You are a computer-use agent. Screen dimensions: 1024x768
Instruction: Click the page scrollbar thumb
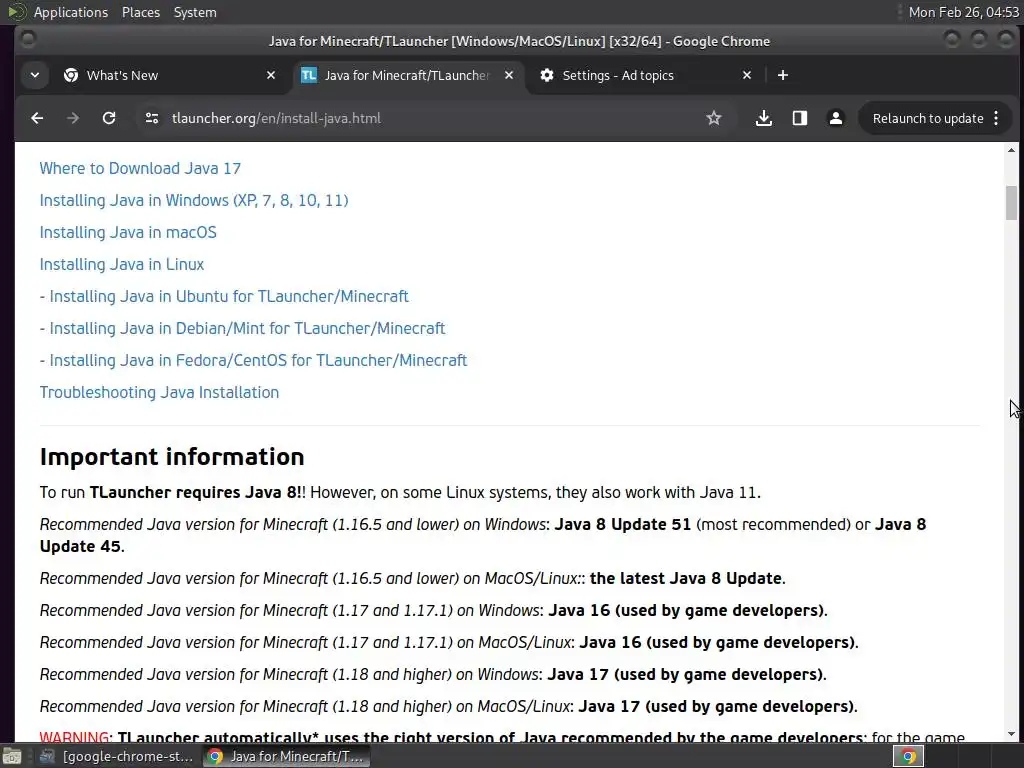coord(1011,203)
